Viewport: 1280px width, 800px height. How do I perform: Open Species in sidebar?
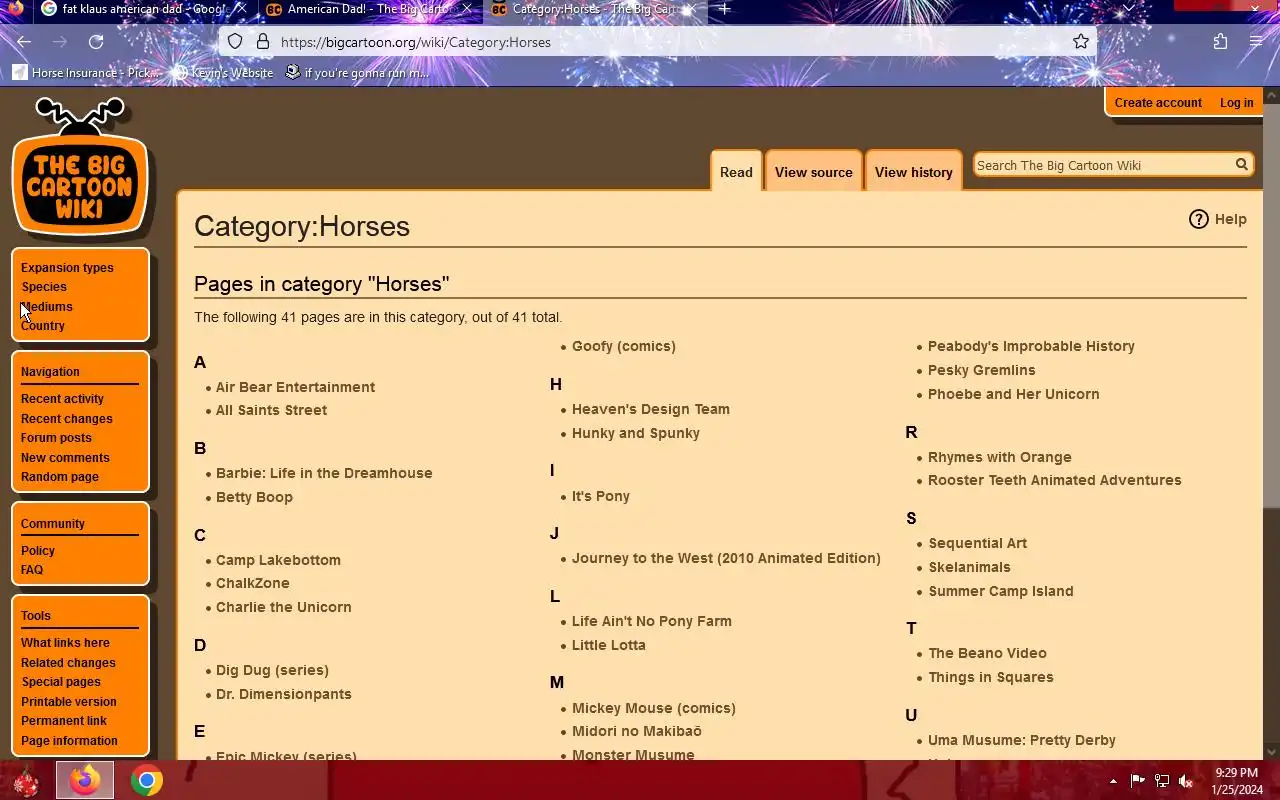click(44, 287)
